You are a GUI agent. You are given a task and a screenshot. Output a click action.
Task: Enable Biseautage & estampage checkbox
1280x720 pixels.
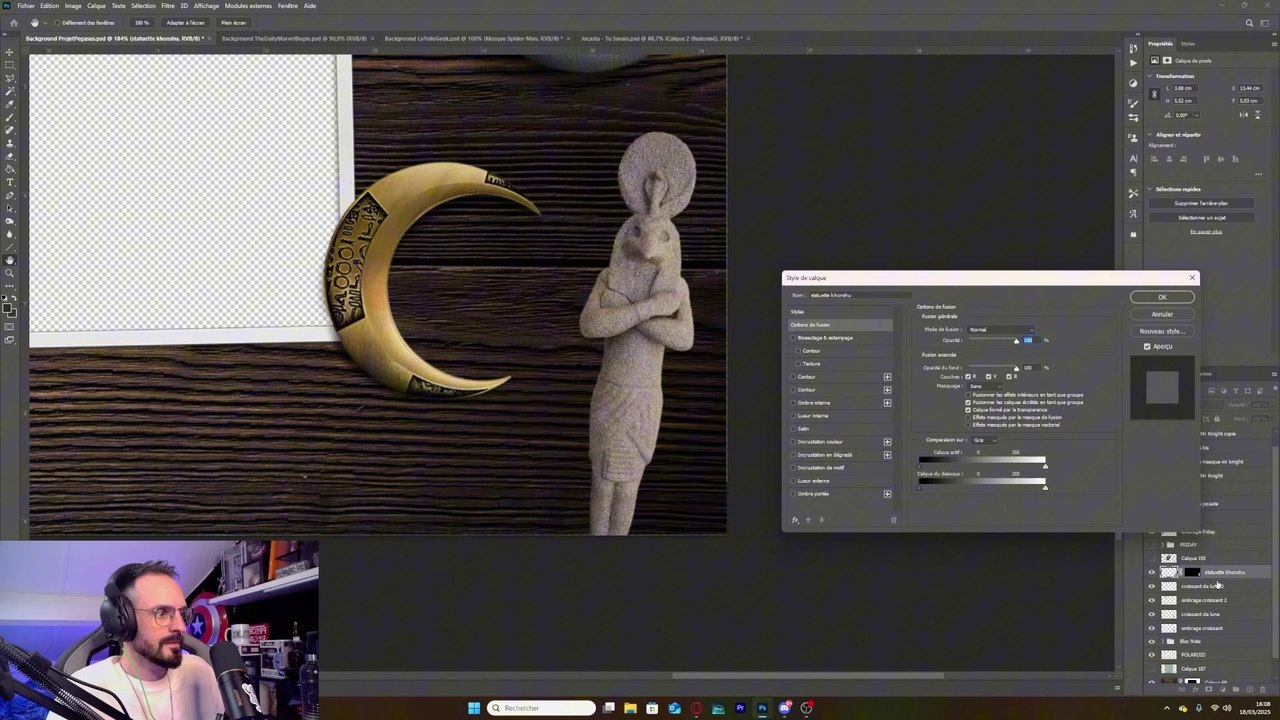(793, 338)
